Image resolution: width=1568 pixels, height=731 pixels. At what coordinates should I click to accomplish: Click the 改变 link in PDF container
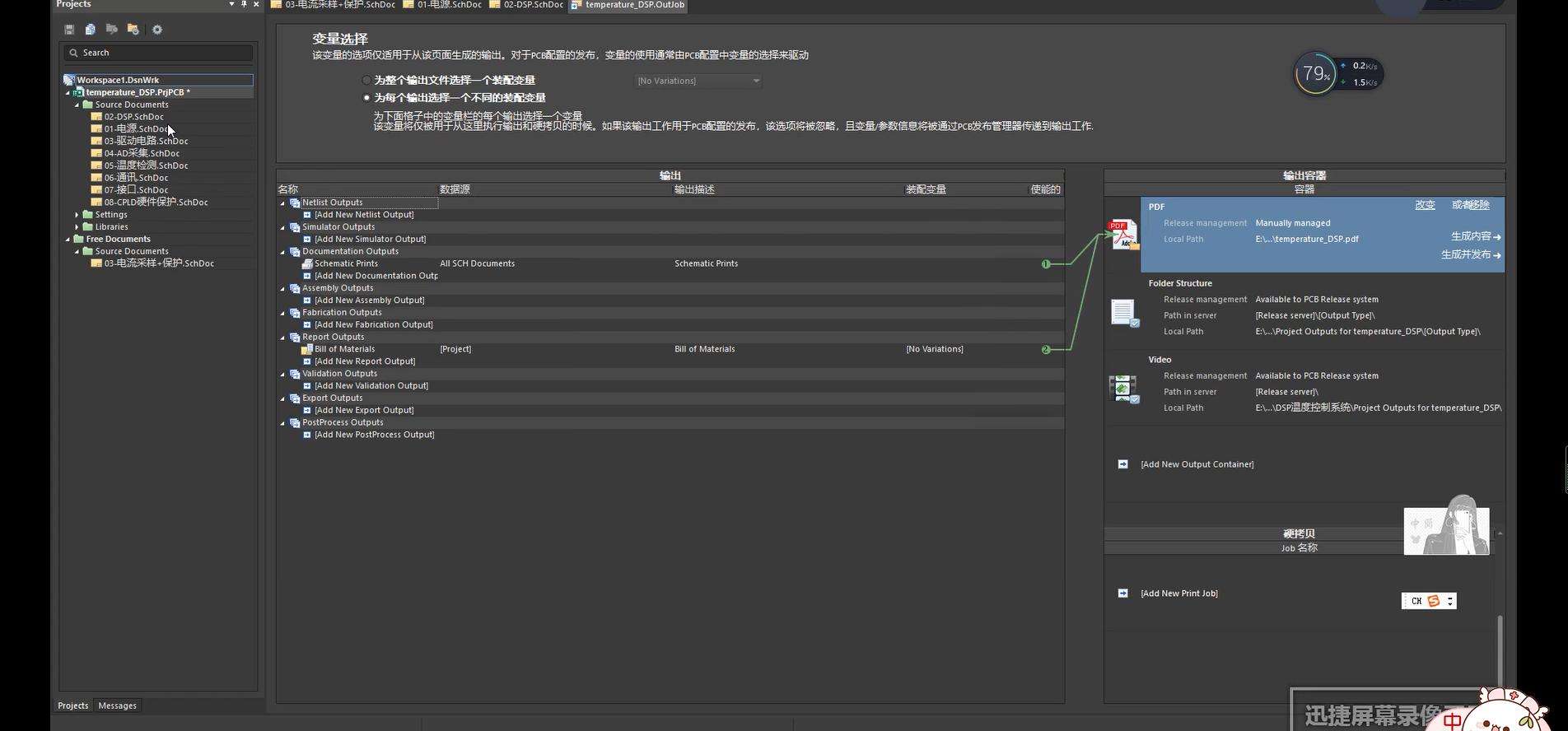(1425, 205)
